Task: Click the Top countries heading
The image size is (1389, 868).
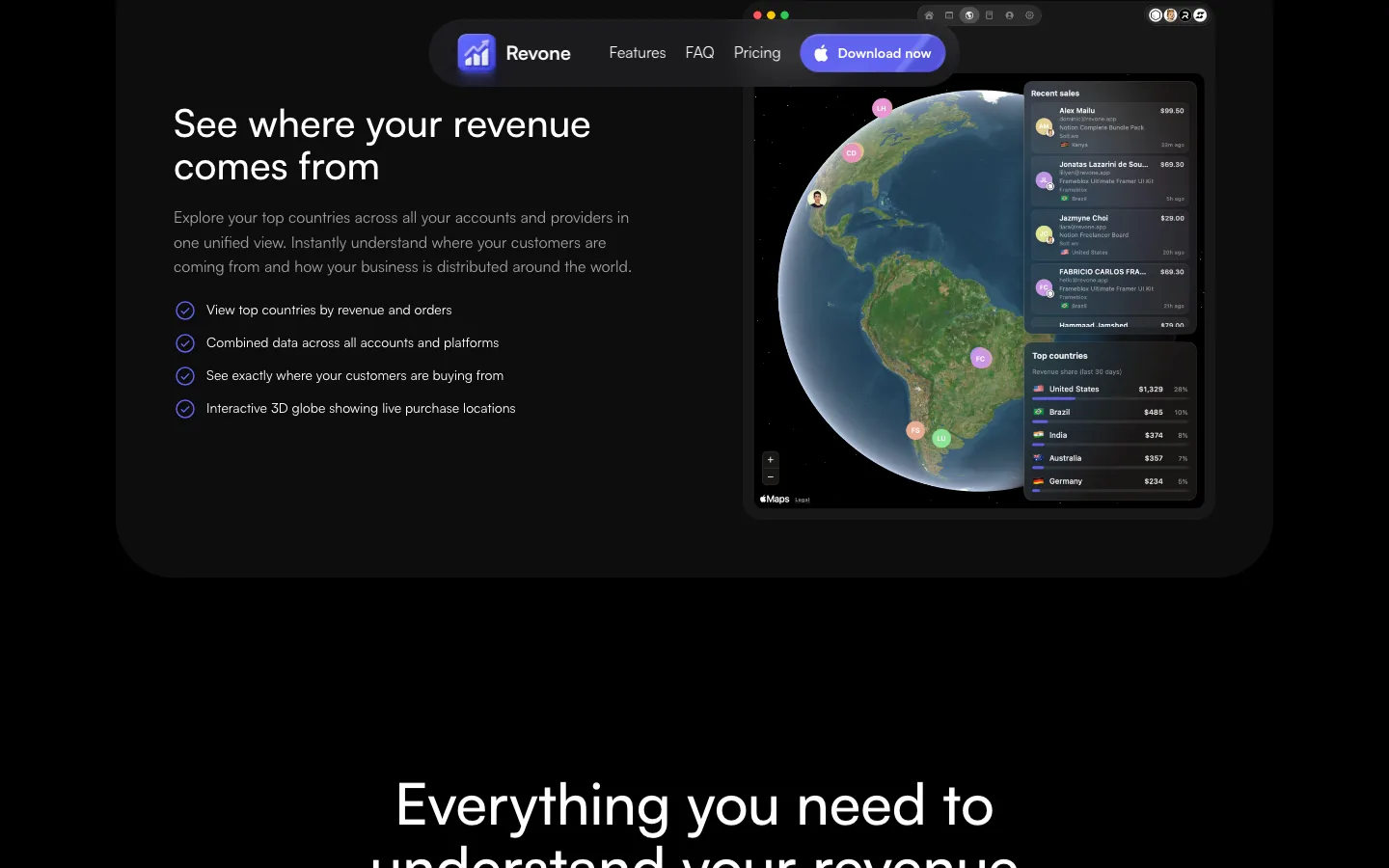Action: (x=1059, y=356)
